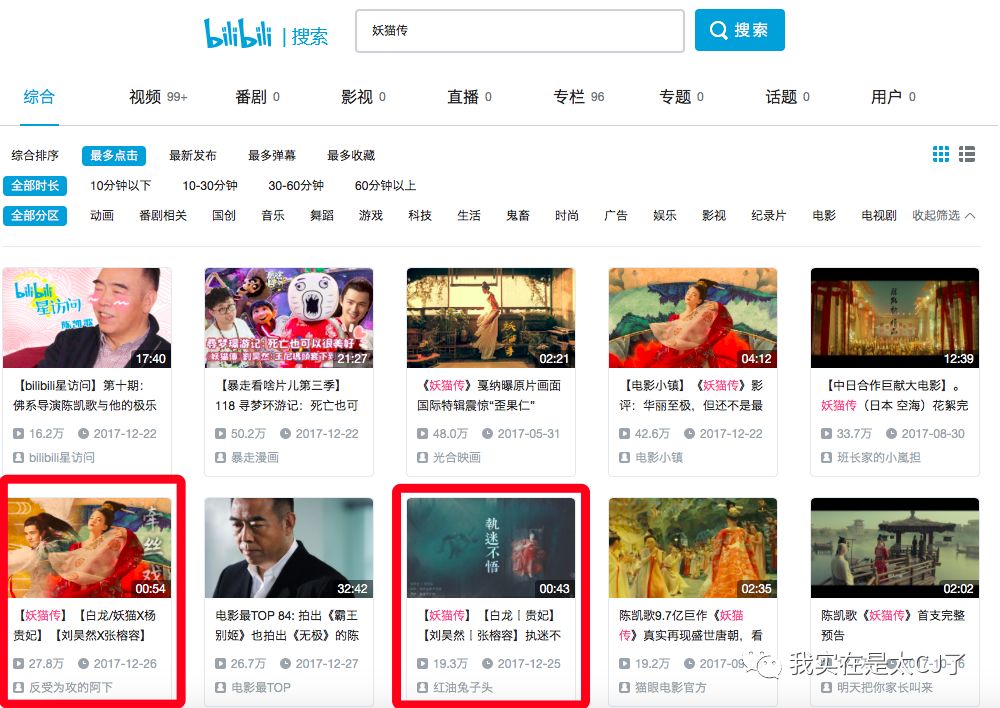Image resolution: width=1000 pixels, height=708 pixels.
Task: Filter duration to 10-30分钟
Action: point(210,186)
